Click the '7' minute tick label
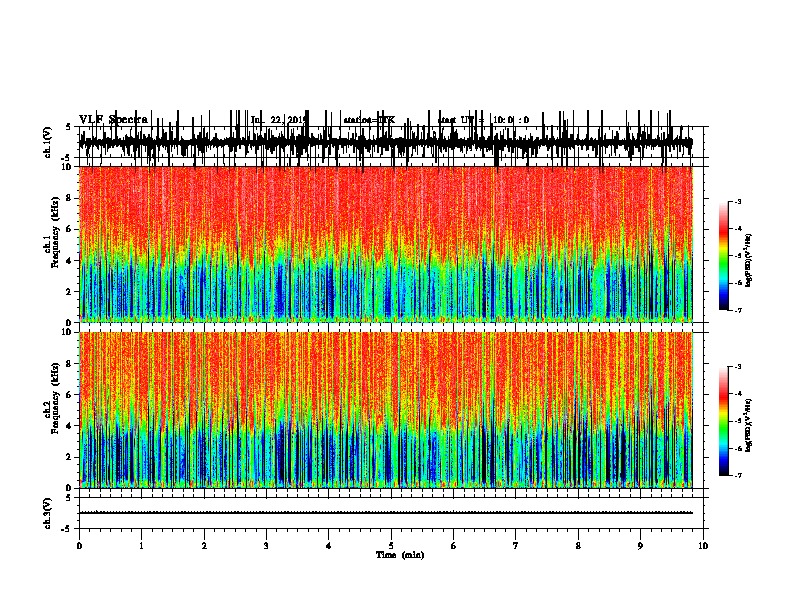Image resolution: width=792 pixels, height=612 pixels. 516,546
